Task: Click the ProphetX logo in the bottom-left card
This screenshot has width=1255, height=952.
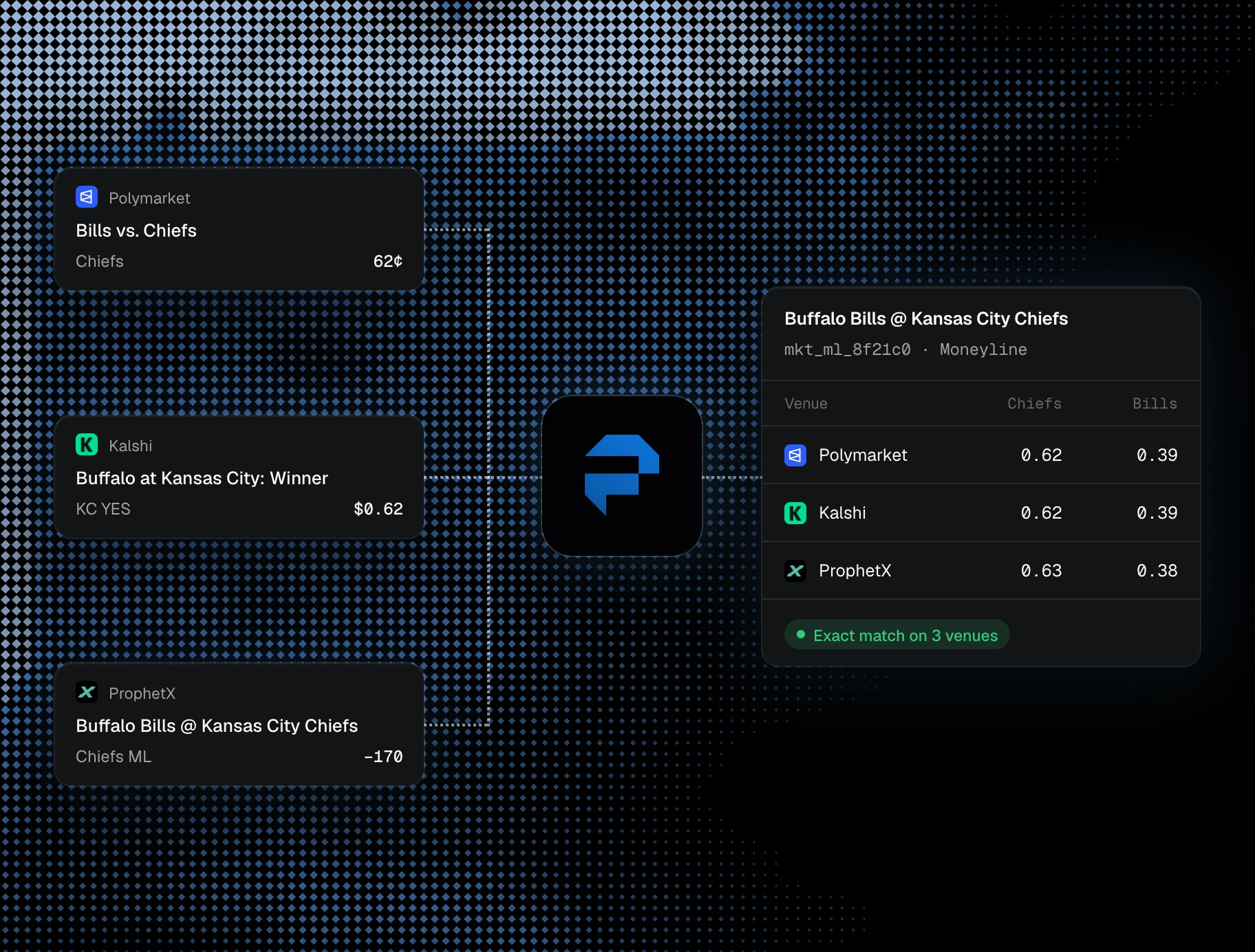Action: tap(87, 693)
